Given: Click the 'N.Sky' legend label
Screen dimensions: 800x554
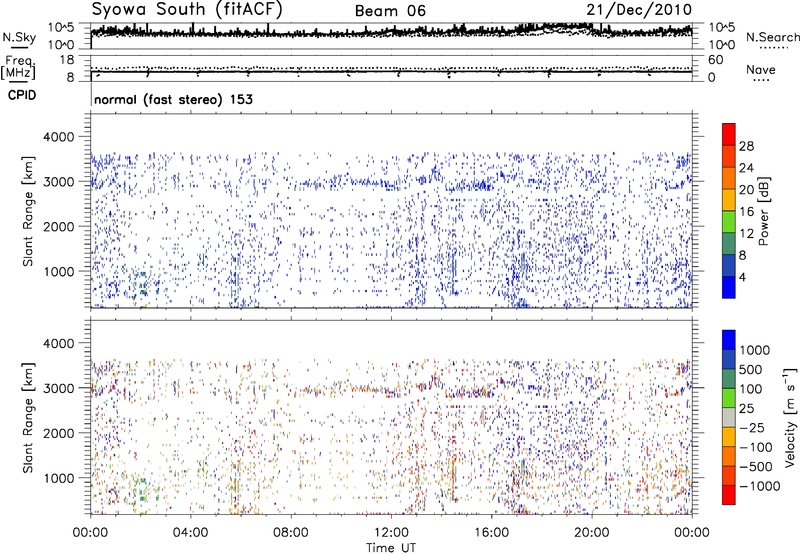Looking at the screenshot, I should (19, 37).
